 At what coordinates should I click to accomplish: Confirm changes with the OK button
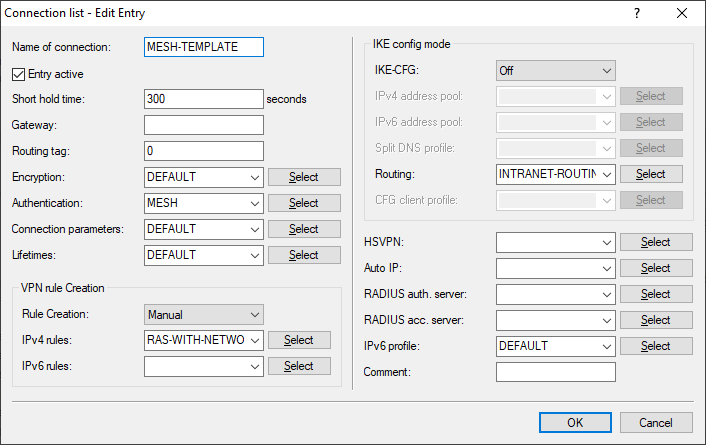coord(575,422)
